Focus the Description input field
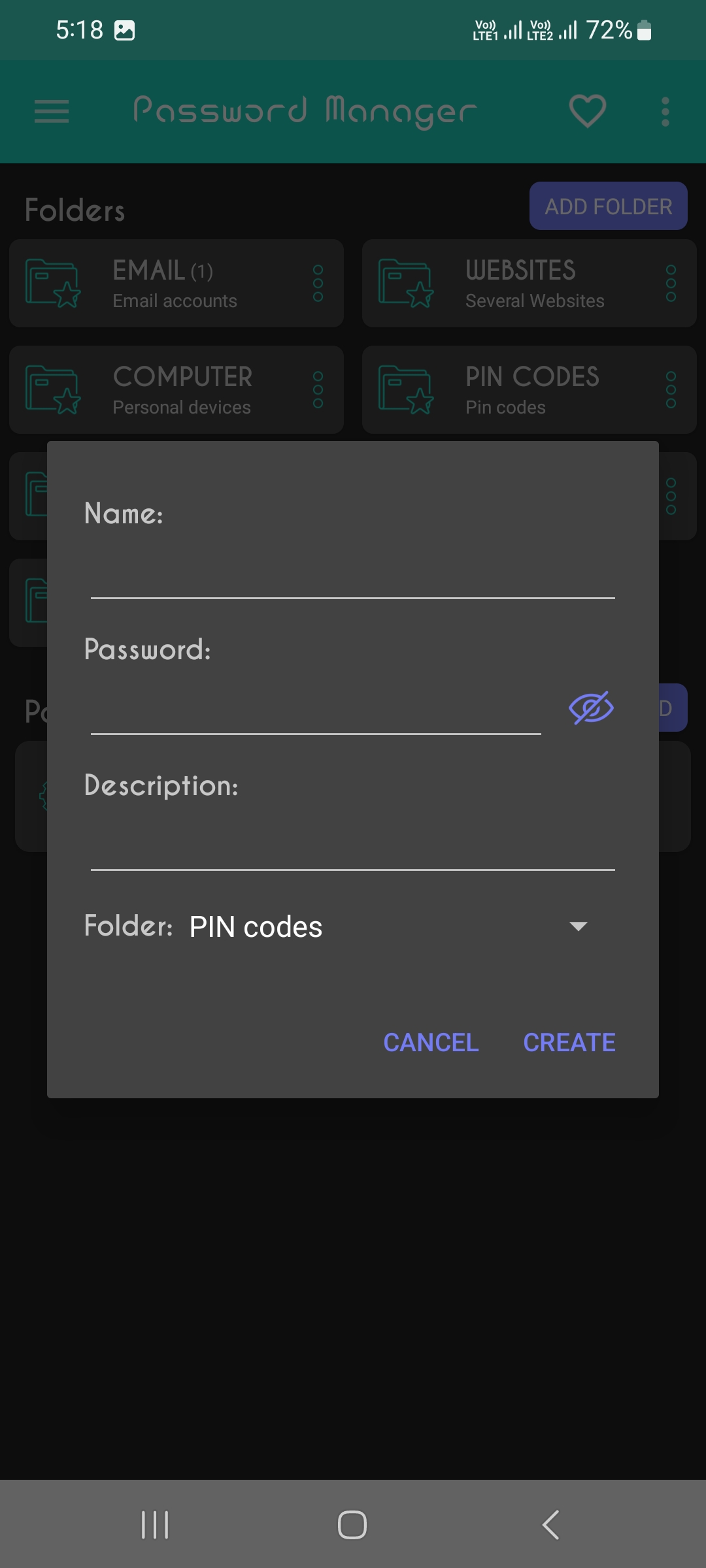 (x=353, y=843)
